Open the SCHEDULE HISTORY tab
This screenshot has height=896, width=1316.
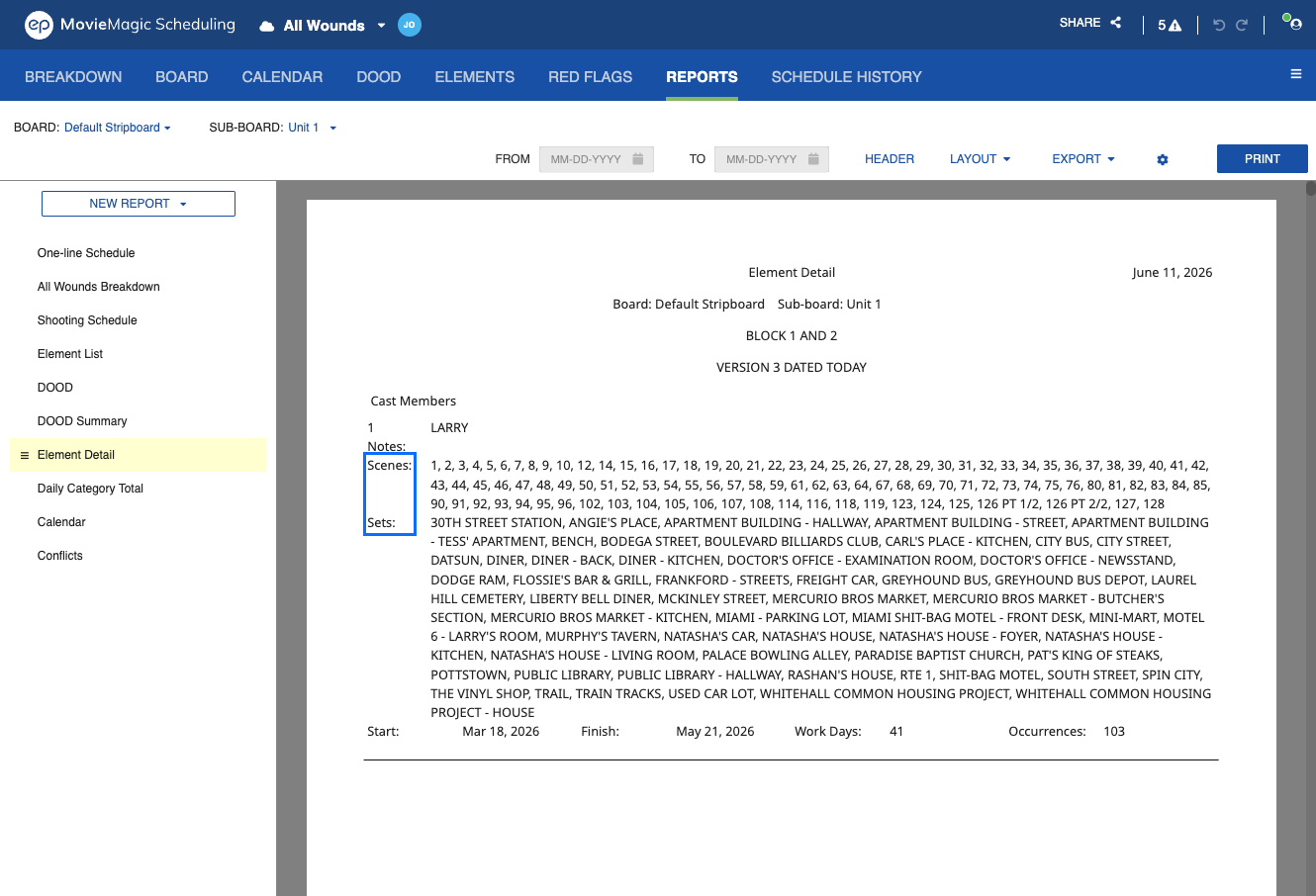(847, 77)
